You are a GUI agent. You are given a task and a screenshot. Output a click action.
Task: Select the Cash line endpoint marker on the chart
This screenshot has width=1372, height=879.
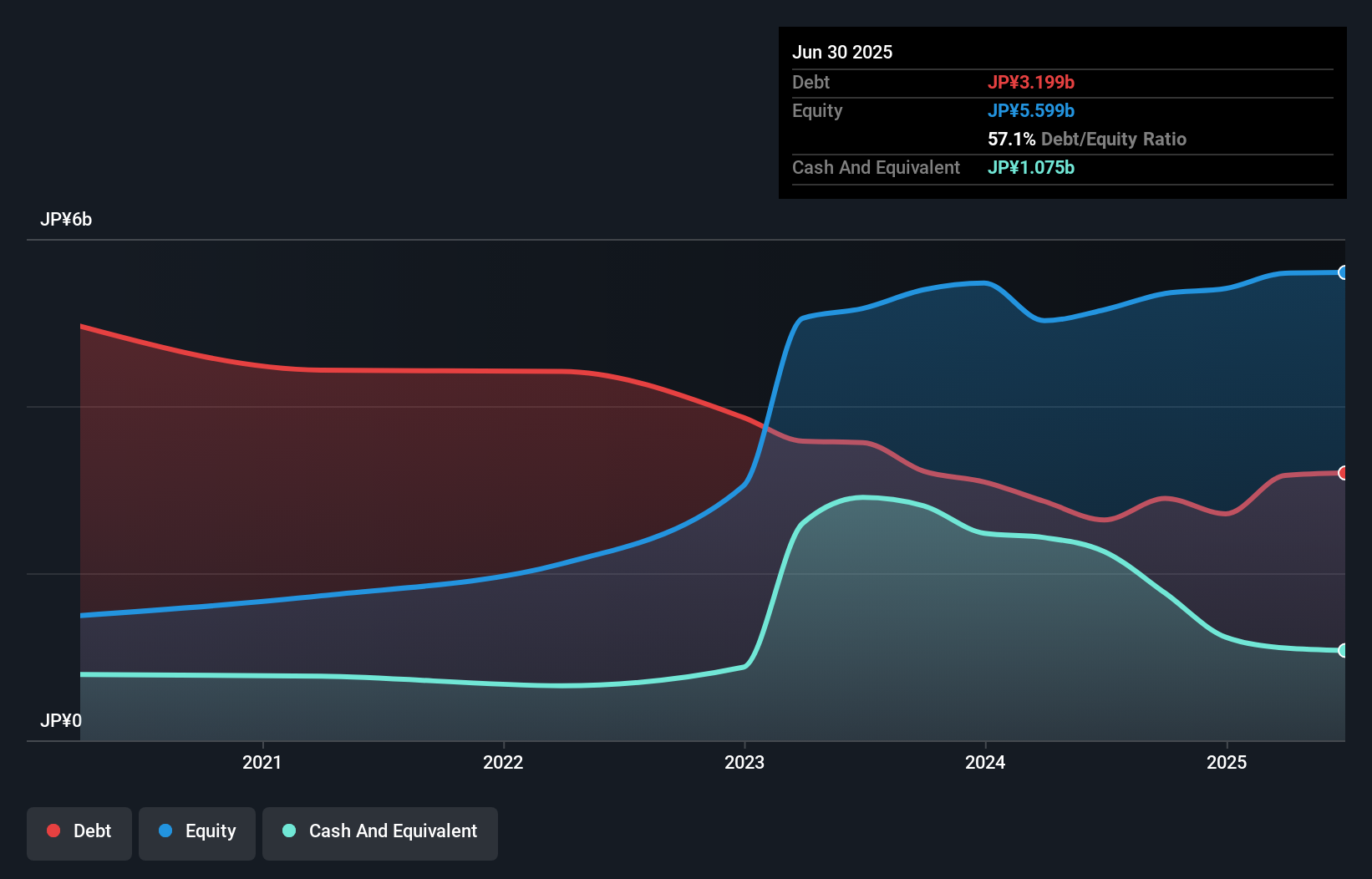point(1343,649)
